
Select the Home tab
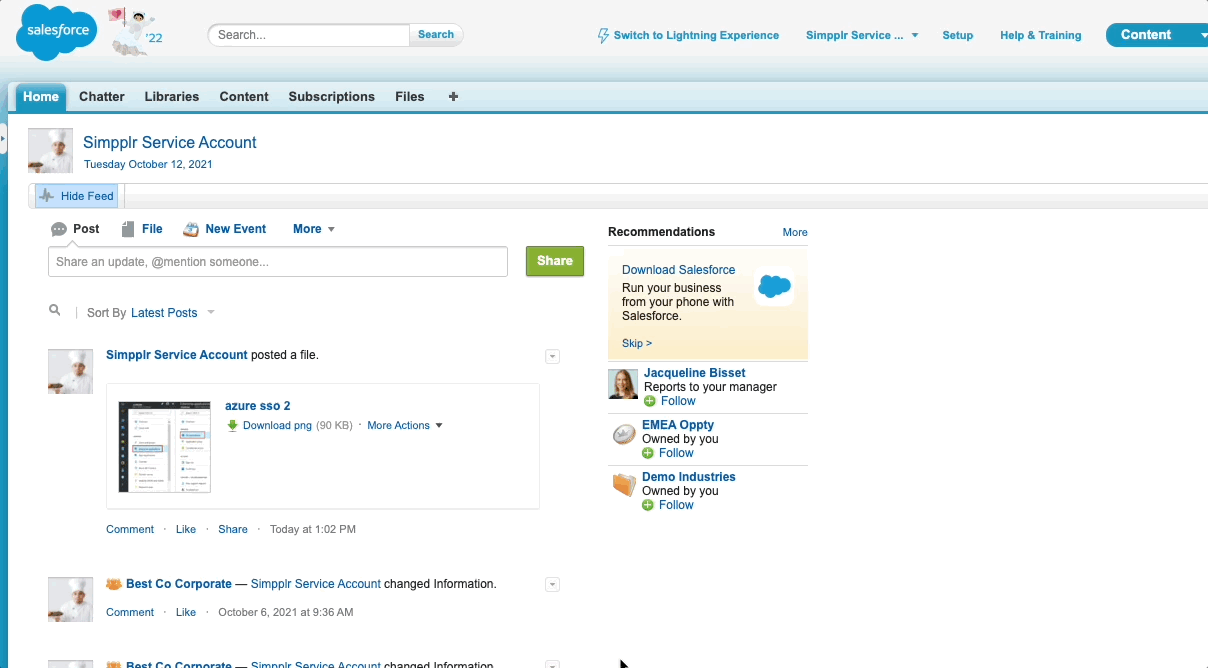tap(41, 97)
